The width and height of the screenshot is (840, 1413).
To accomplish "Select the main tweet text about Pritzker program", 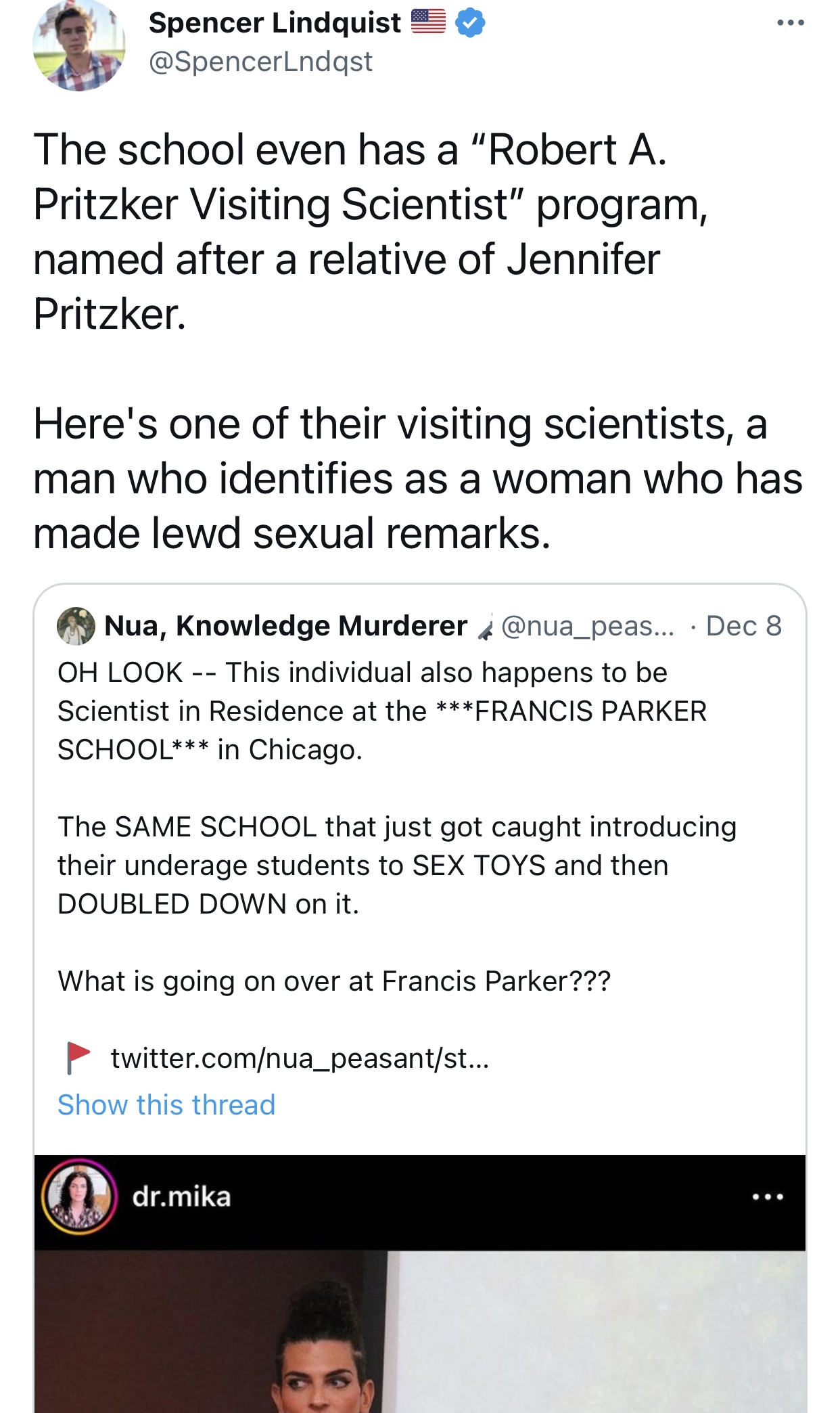I will click(x=418, y=341).
